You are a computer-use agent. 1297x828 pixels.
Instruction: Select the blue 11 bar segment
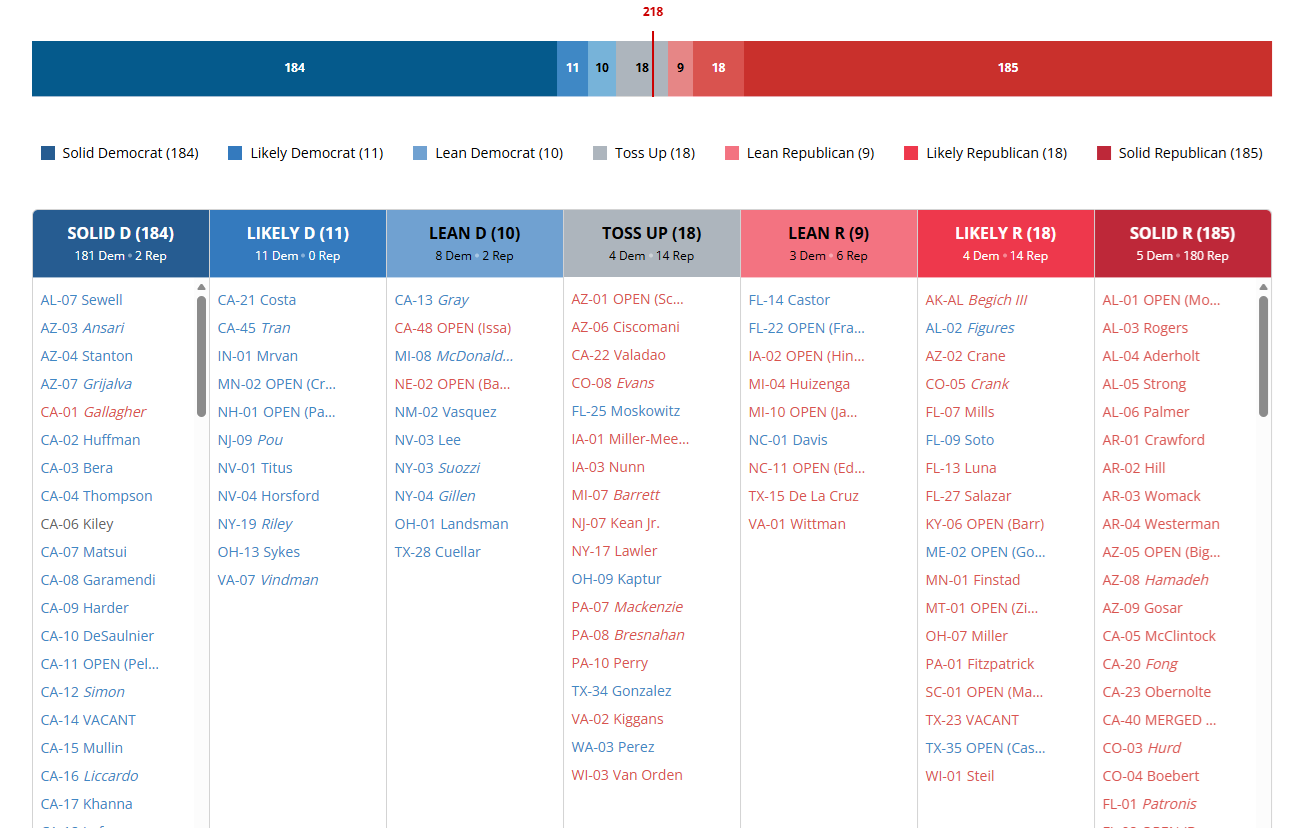click(x=572, y=68)
